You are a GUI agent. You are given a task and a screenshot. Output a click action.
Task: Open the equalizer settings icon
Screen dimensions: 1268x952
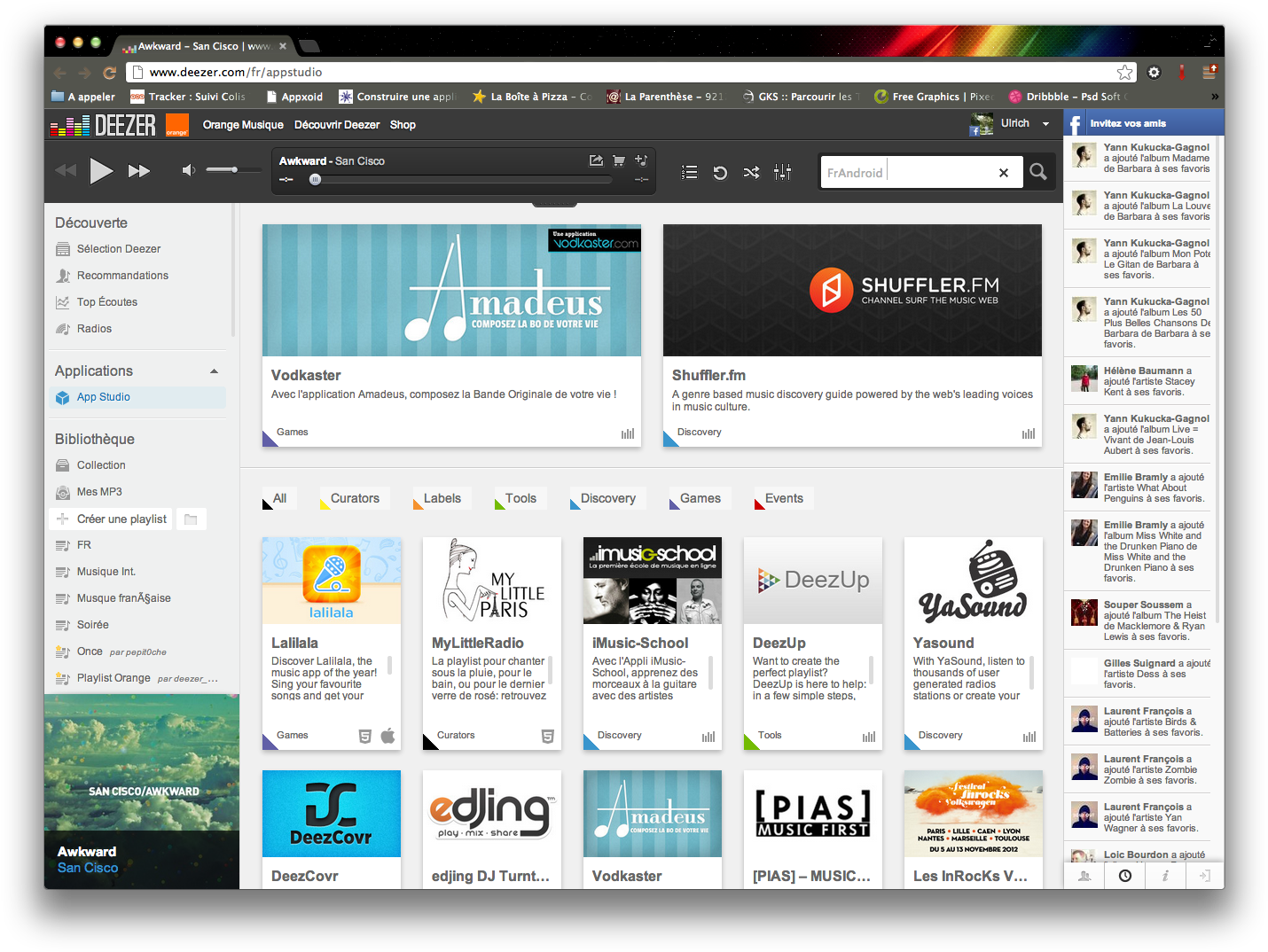click(782, 172)
